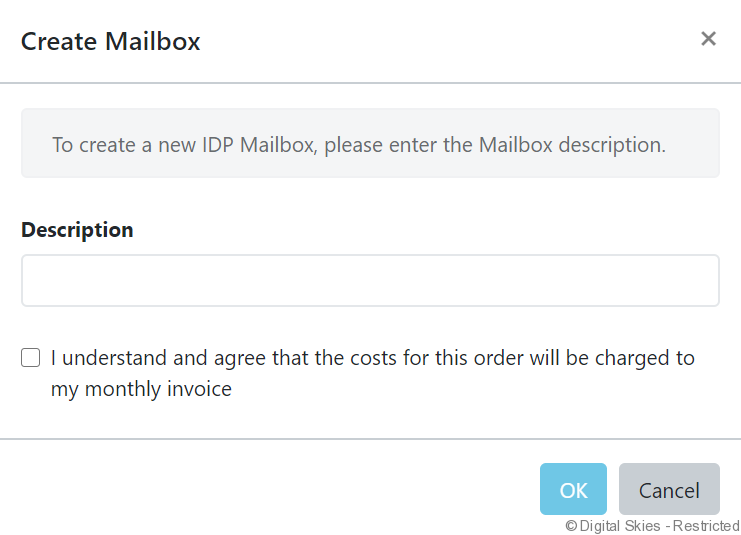Enable the cost agreement checkbox
741x535 pixels.
[x=31, y=358]
